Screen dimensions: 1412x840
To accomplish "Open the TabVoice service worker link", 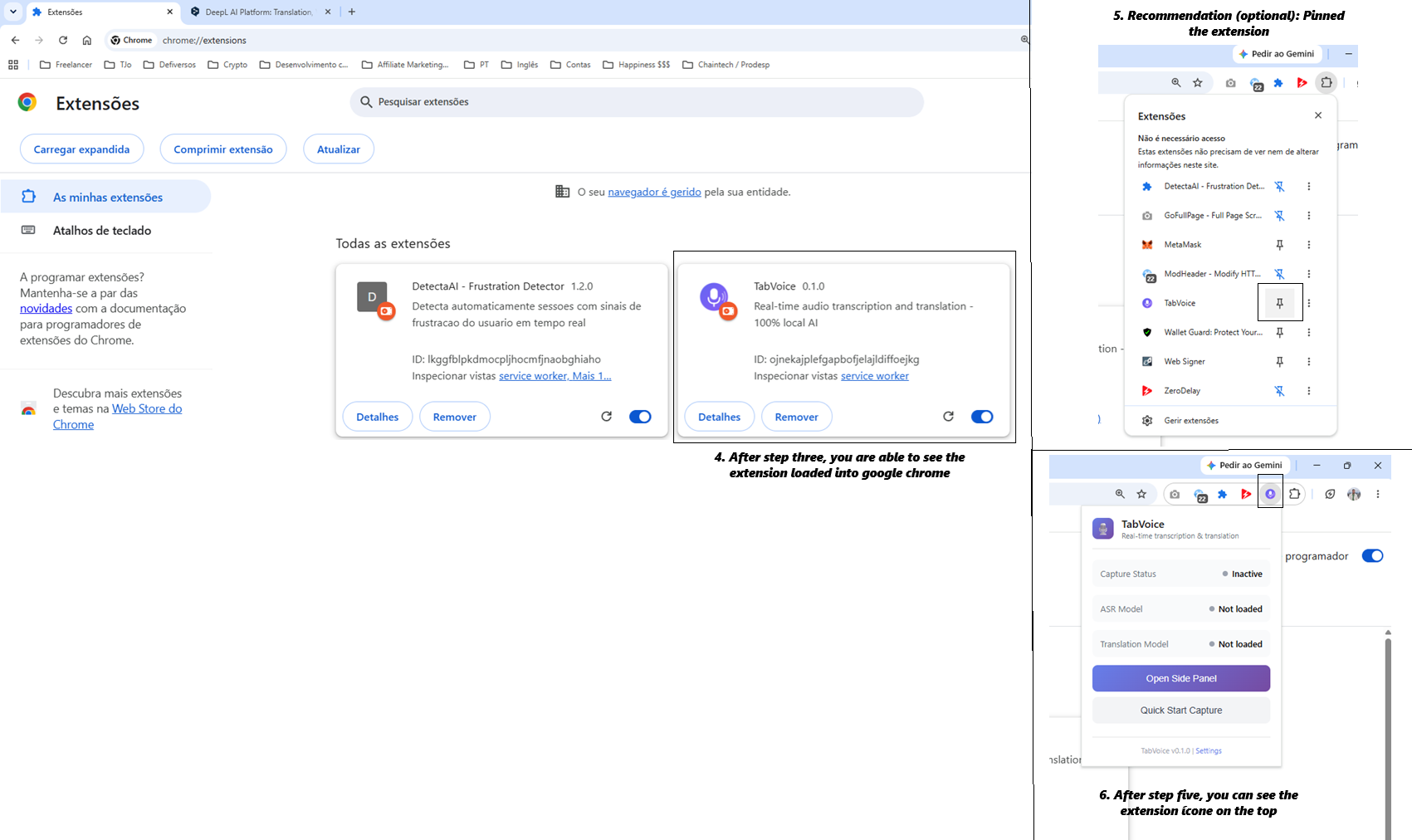I will [875, 376].
